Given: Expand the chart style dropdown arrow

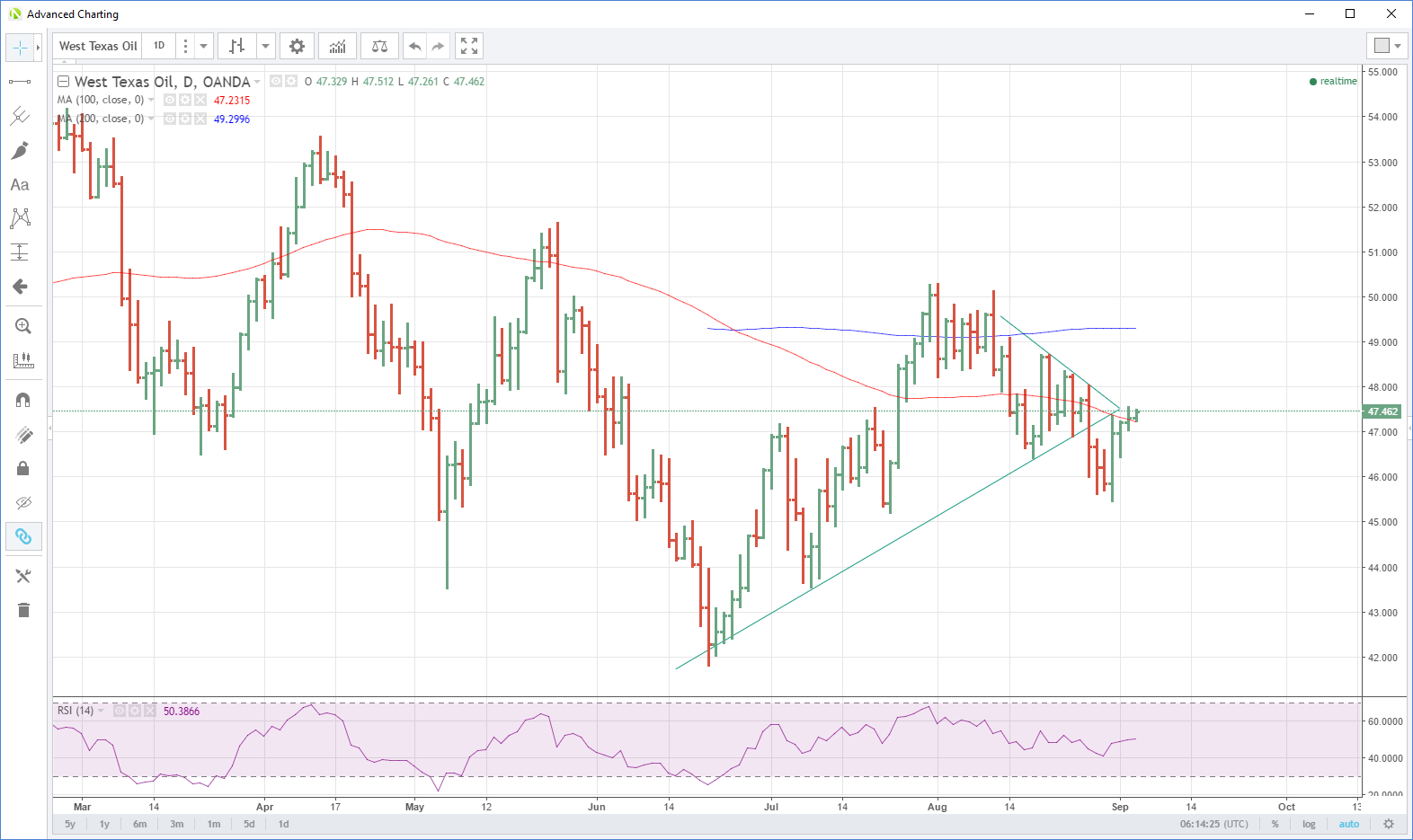Looking at the screenshot, I should 266,46.
